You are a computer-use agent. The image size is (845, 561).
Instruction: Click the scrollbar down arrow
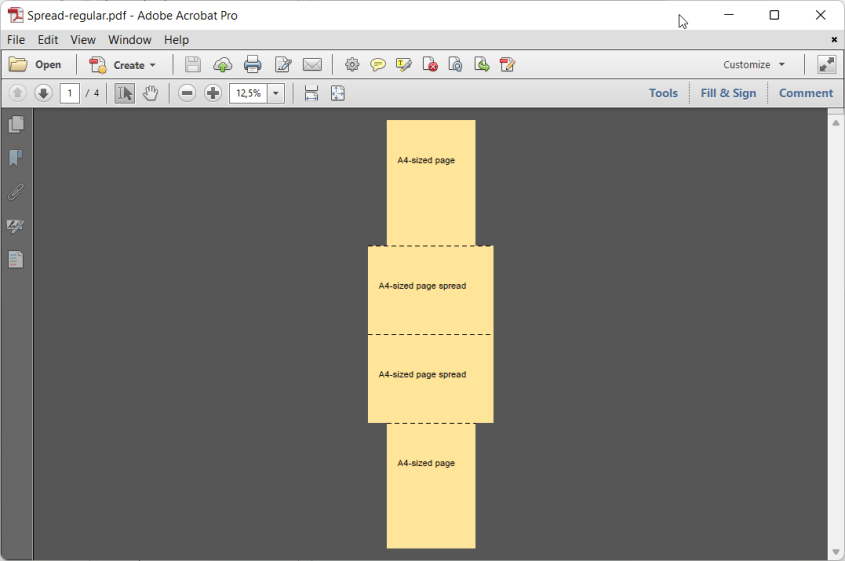(x=836, y=552)
